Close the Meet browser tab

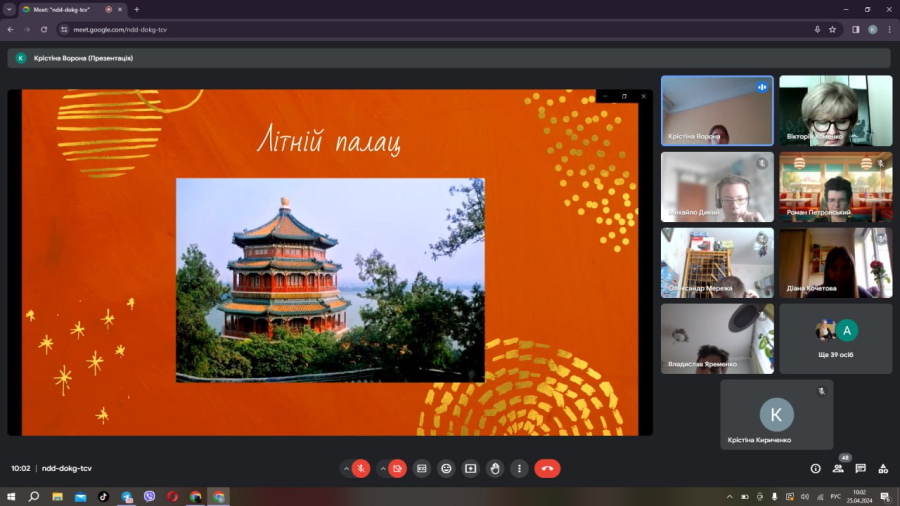pyautogui.click(x=120, y=9)
